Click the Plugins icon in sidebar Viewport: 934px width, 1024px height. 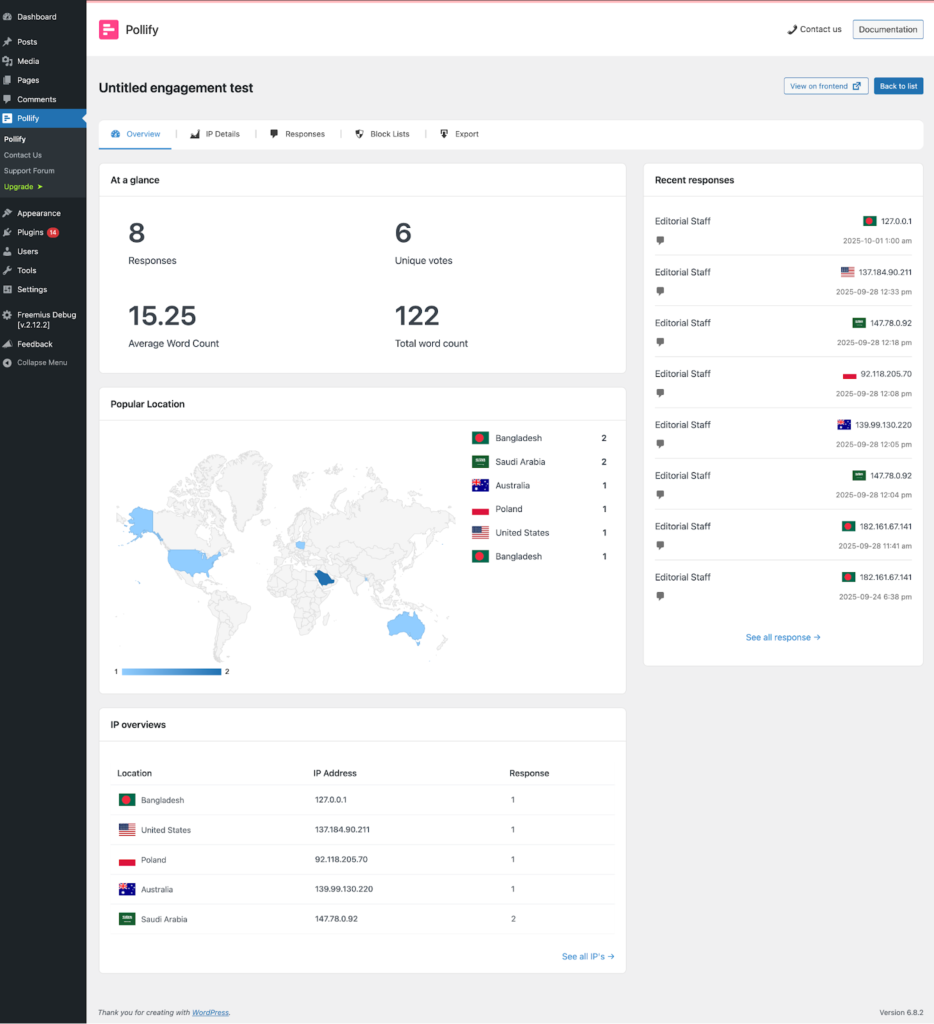click(8, 232)
